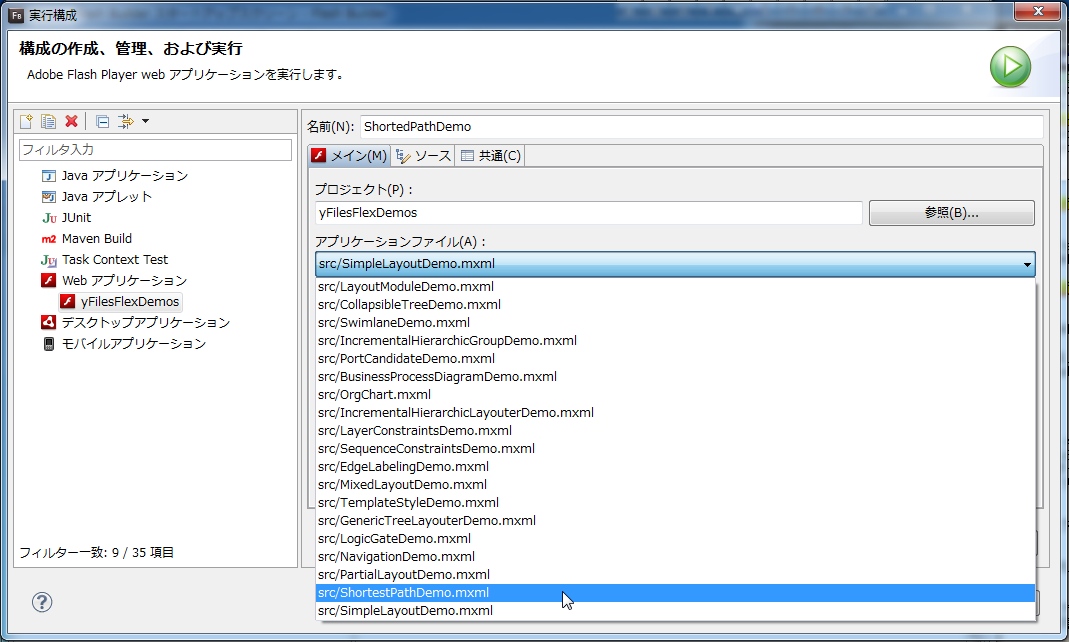
Task: Close the 実行構成 dialog window
Action: pyautogui.click(x=1038, y=11)
